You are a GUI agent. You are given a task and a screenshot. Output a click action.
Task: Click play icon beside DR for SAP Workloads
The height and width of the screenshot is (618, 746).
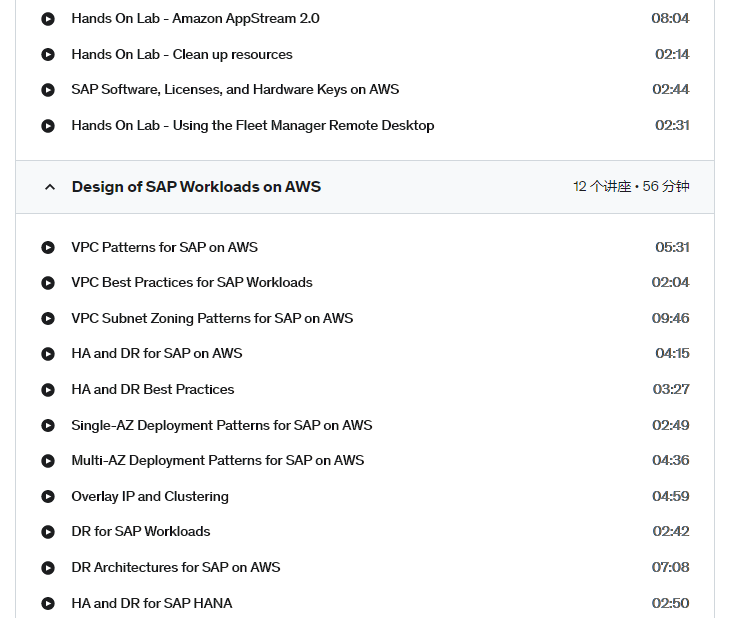click(x=48, y=531)
